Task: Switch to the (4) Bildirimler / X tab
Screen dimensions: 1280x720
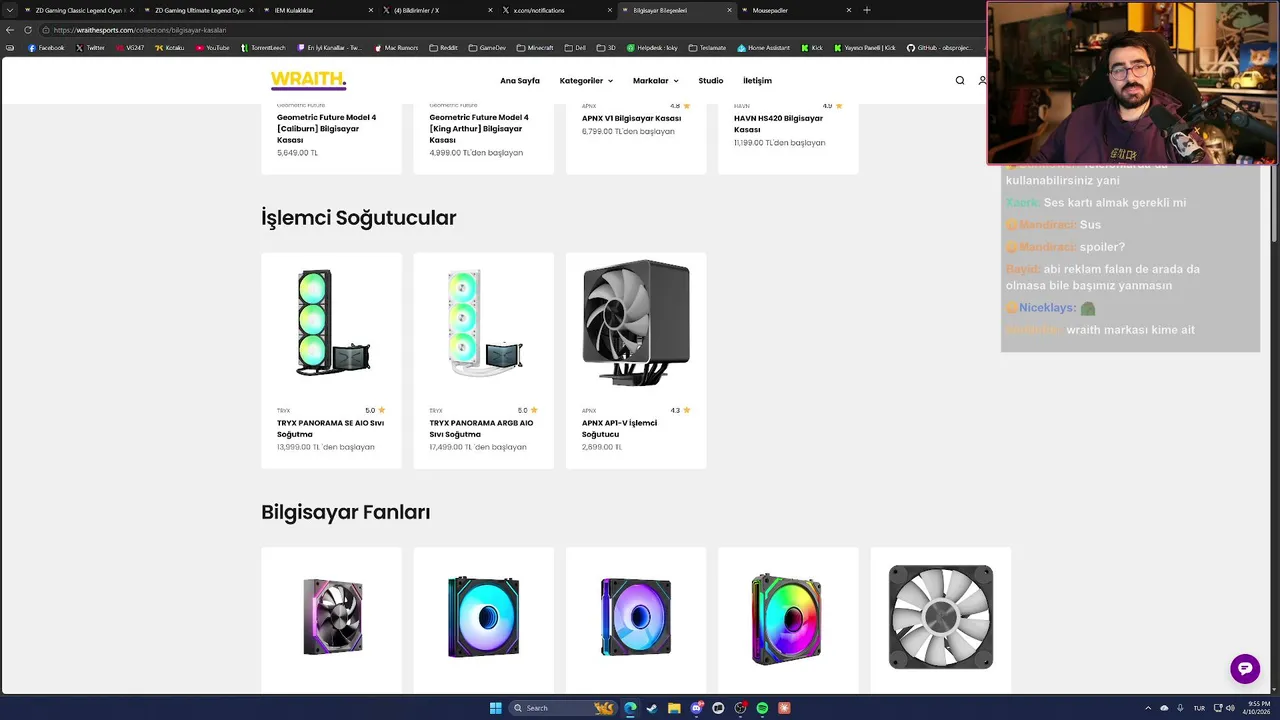Action: click(438, 10)
